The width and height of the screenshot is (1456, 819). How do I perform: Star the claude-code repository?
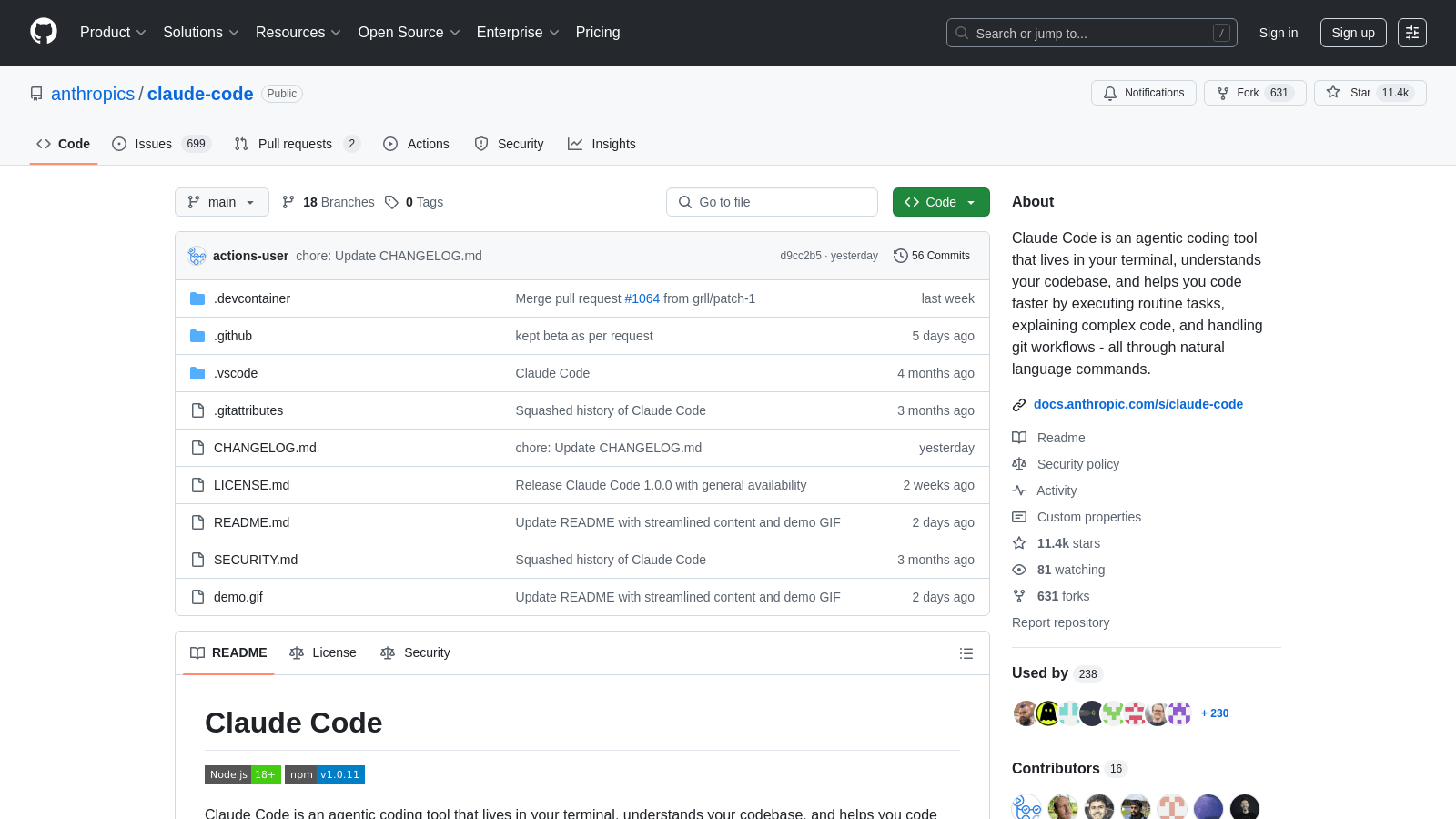tap(1360, 92)
